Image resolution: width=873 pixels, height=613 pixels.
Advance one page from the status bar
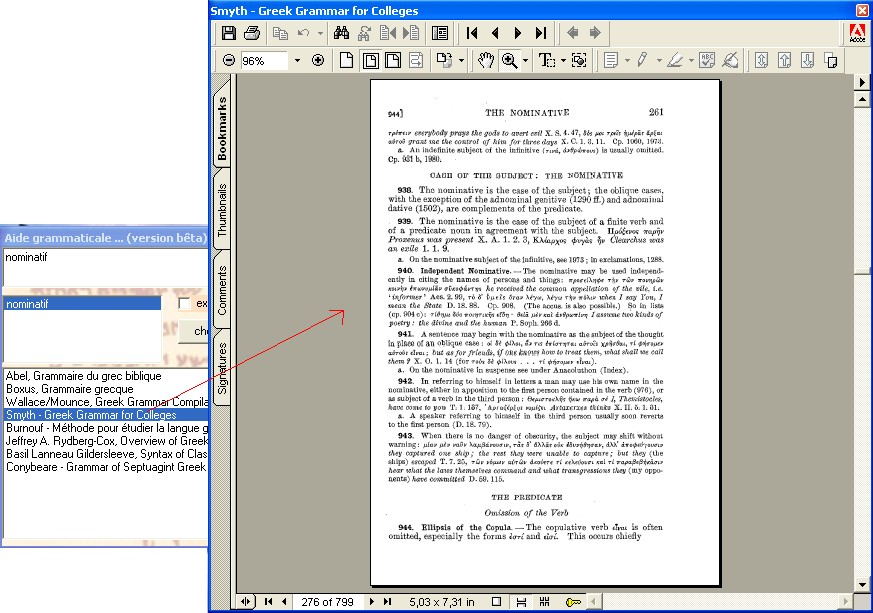point(371,602)
